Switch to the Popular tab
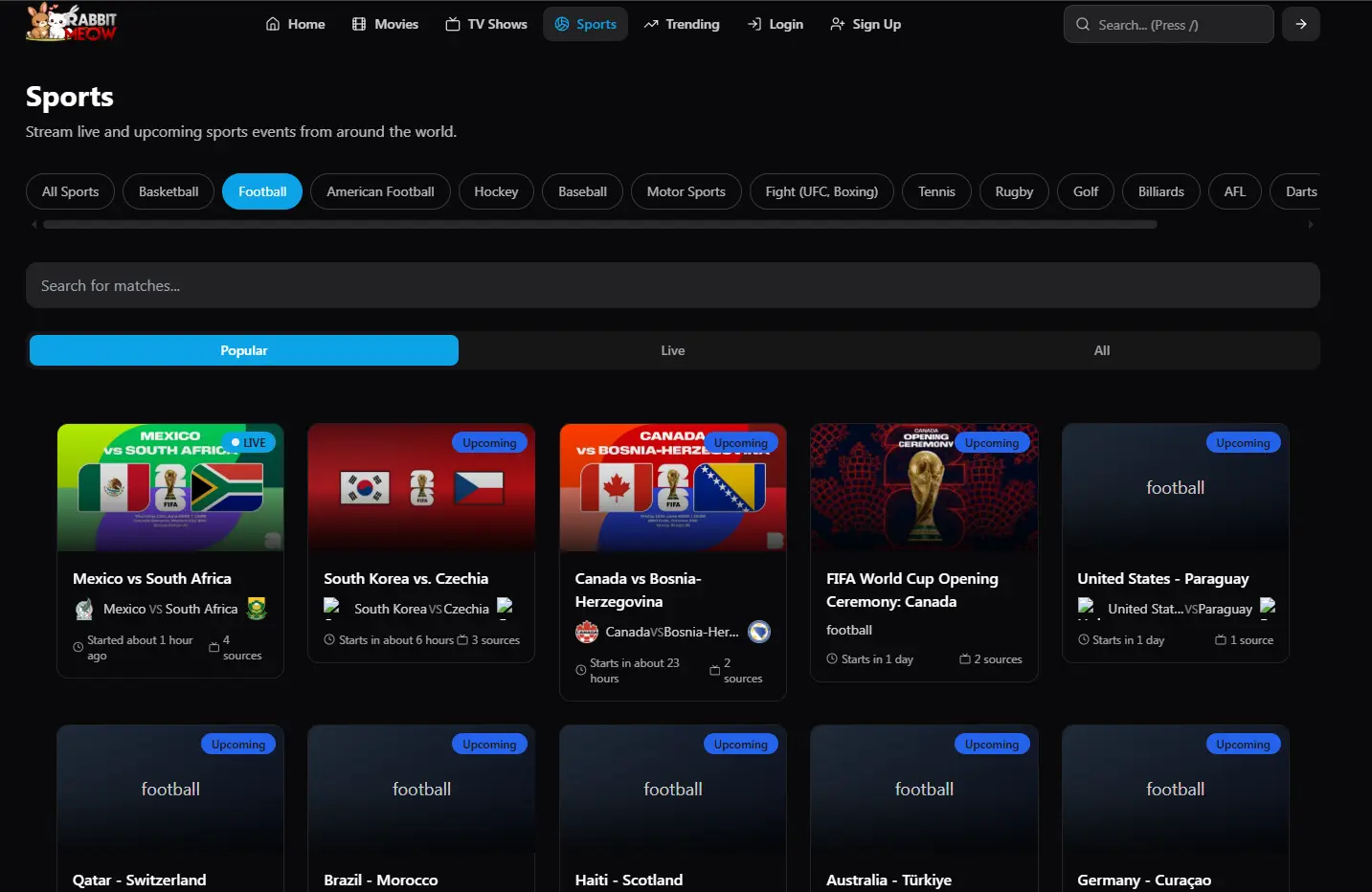The width and height of the screenshot is (1372, 892). pyautogui.click(x=244, y=350)
